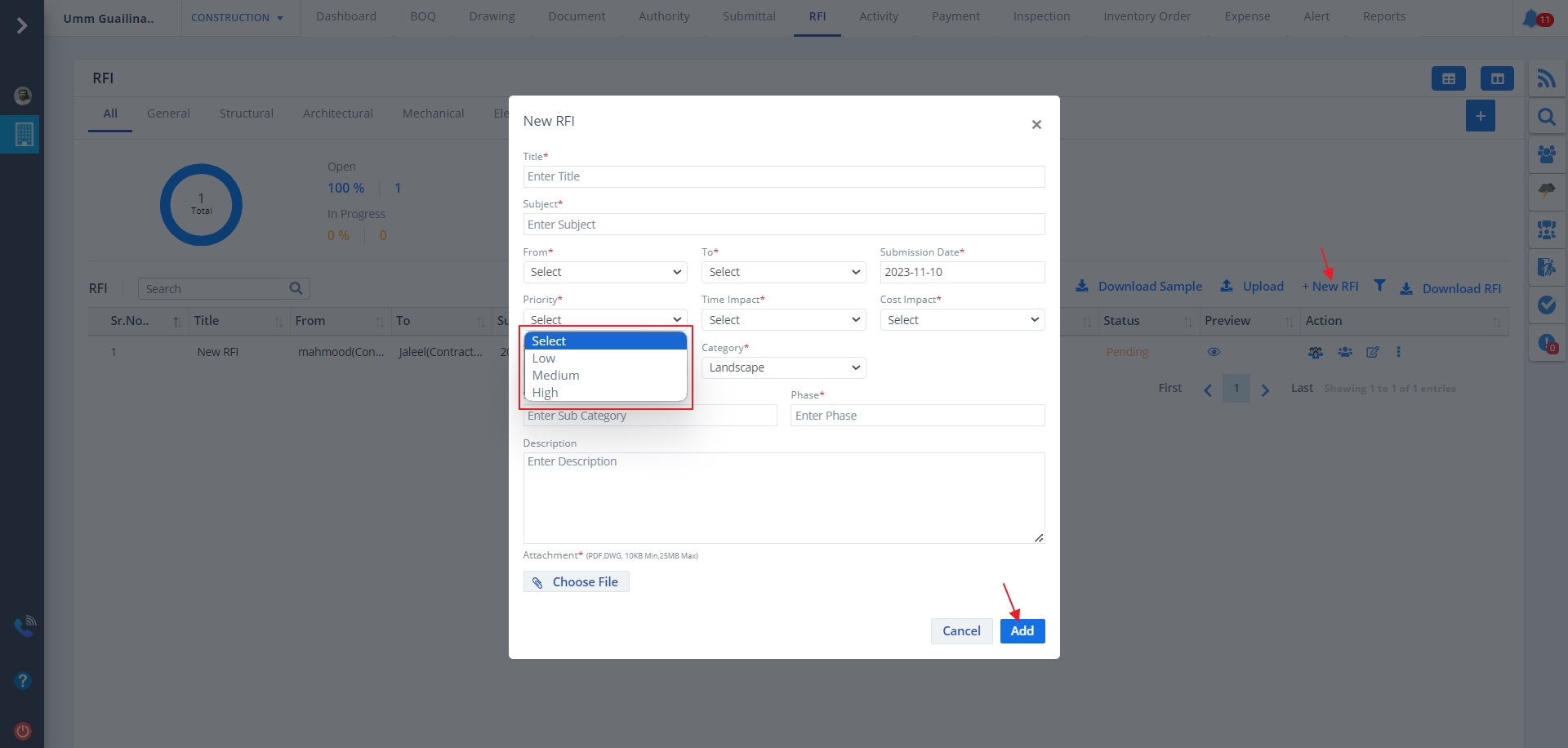Image resolution: width=1568 pixels, height=748 pixels.
Task: Click the Enter Title input field
Action: (x=783, y=176)
